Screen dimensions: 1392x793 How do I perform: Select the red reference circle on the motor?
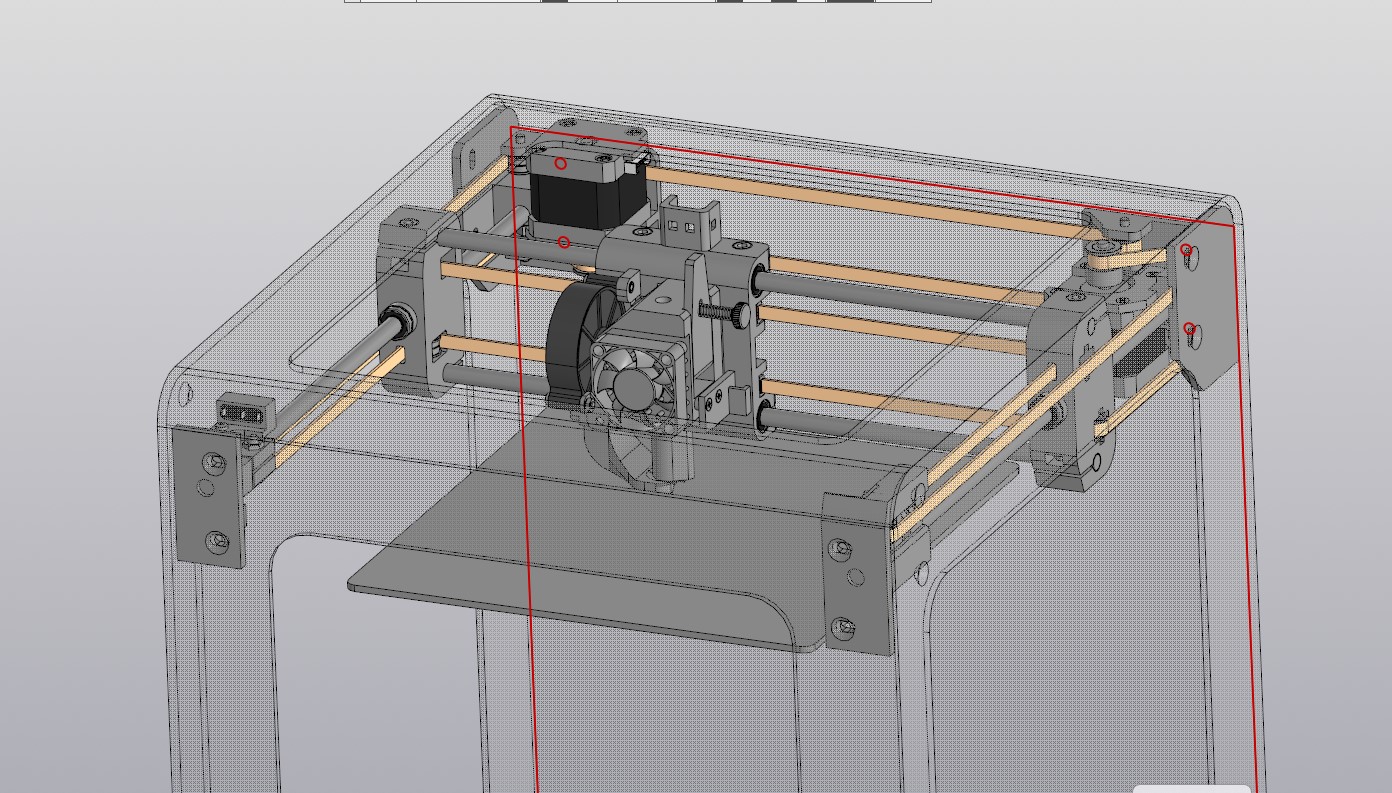(x=561, y=162)
